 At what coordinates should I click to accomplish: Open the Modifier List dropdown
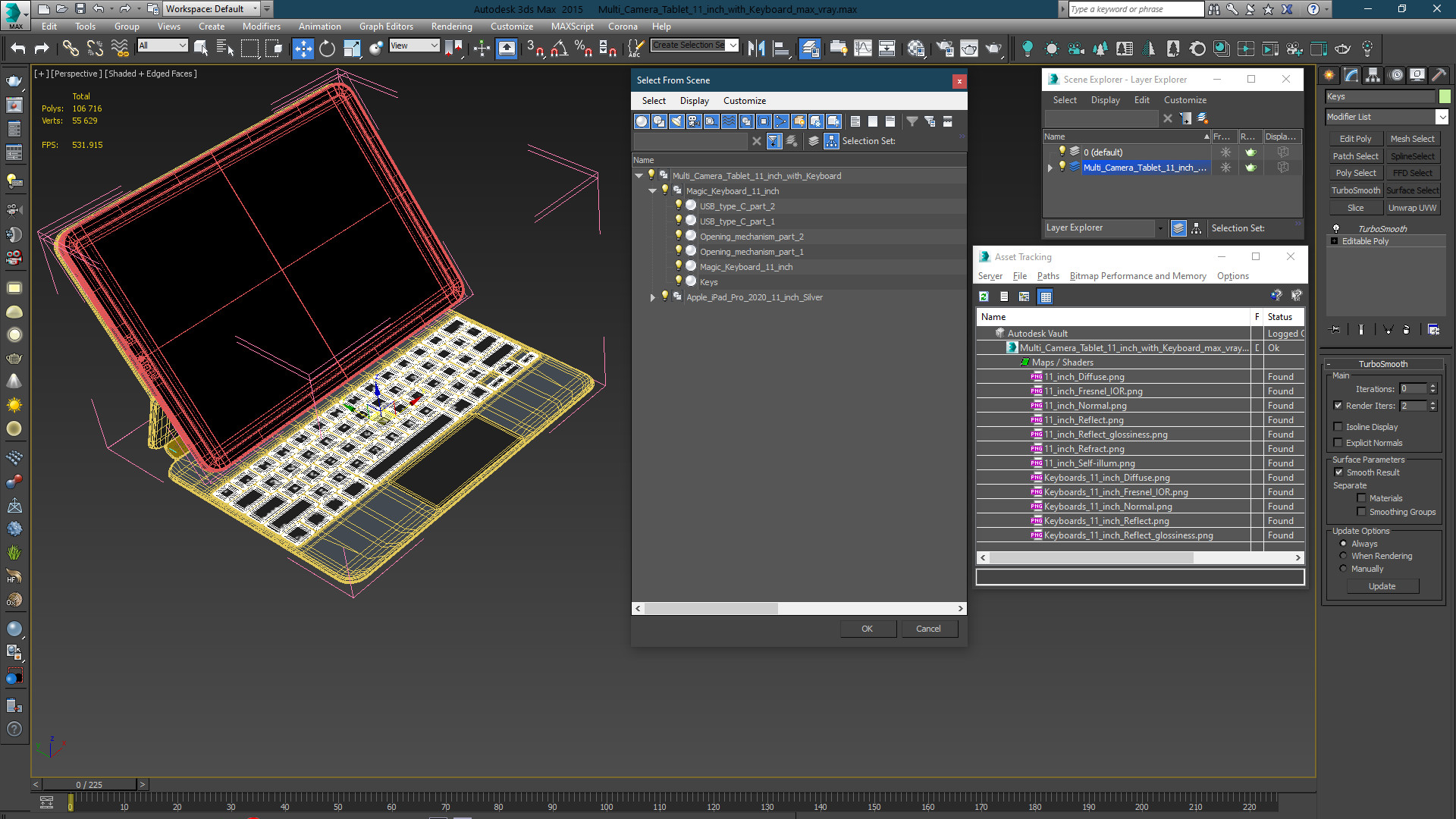pos(1442,117)
